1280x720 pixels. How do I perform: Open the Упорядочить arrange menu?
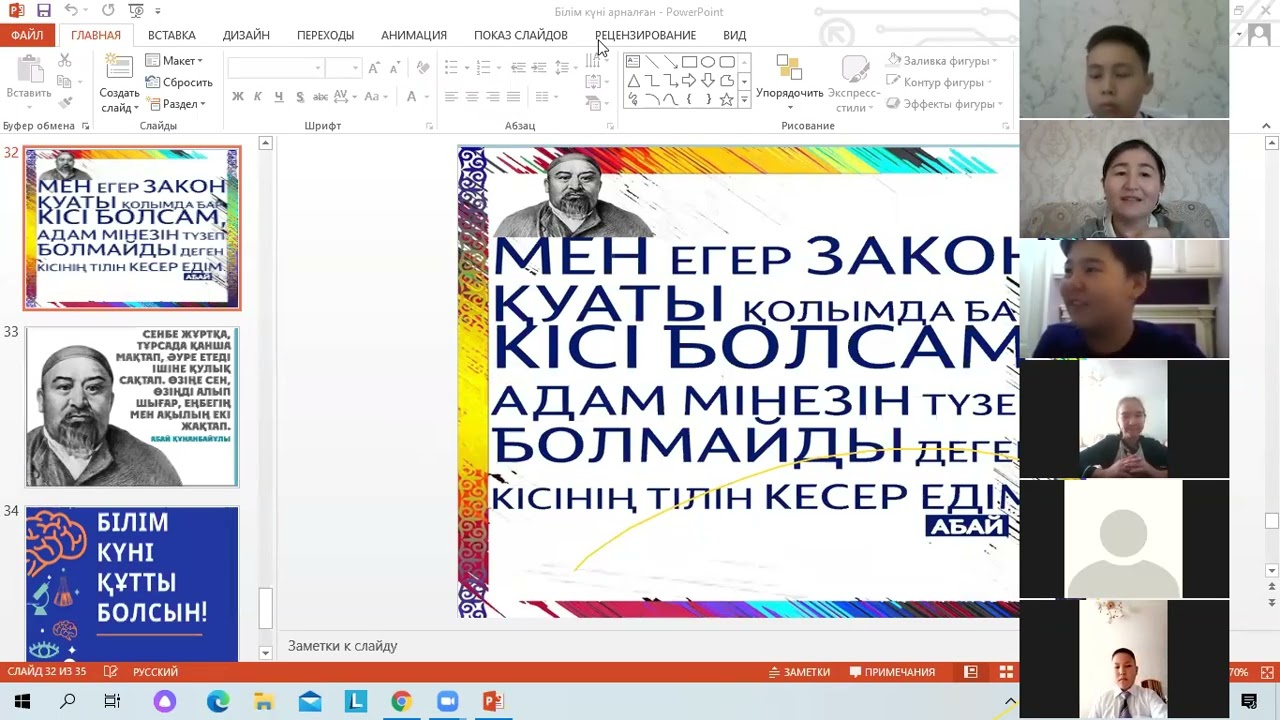tap(789, 83)
